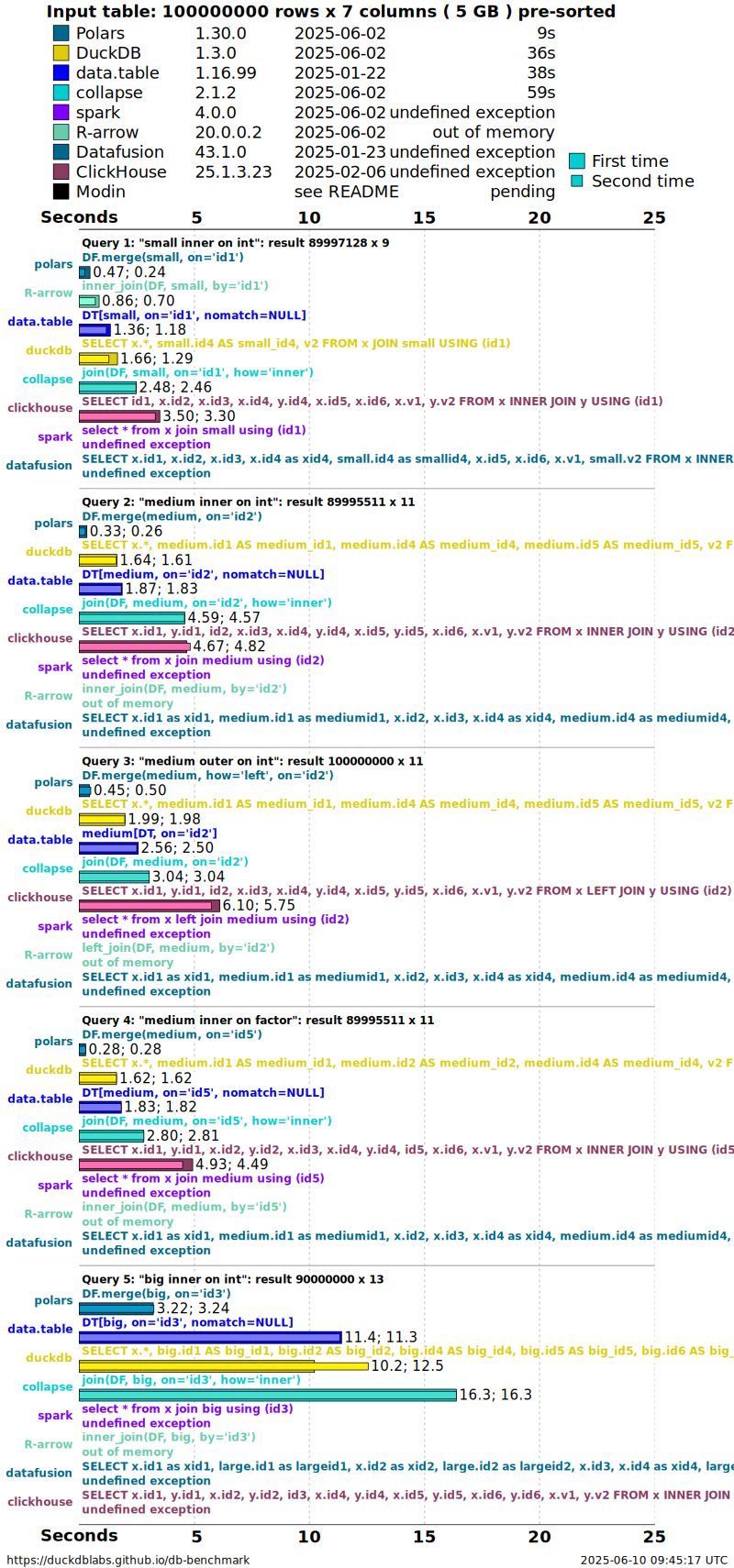Click DuckDB total time '36s'
Viewport: 734px width, 1568px height.
(541, 53)
